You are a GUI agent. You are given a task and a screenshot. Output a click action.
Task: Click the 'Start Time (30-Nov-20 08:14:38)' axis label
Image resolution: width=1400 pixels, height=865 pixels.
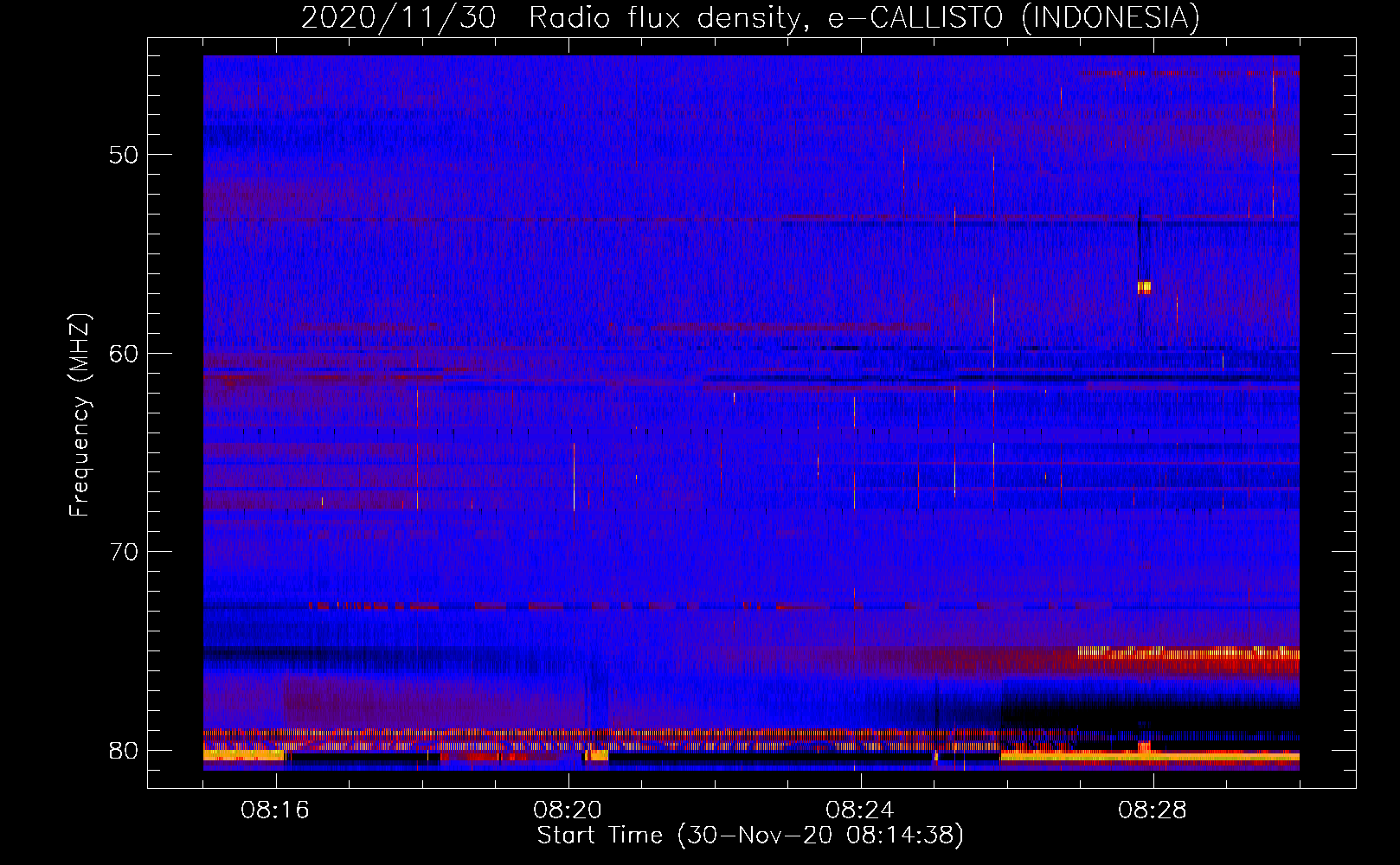[x=750, y=836]
